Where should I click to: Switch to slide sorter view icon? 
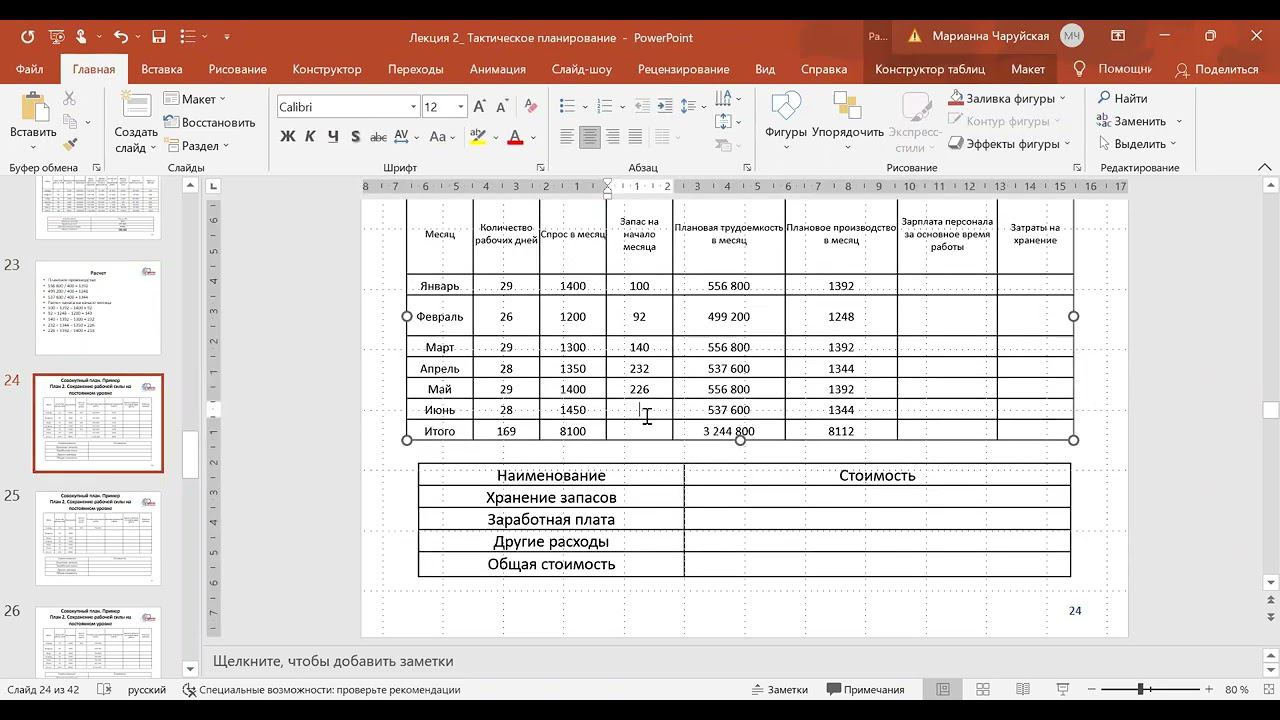(983, 690)
